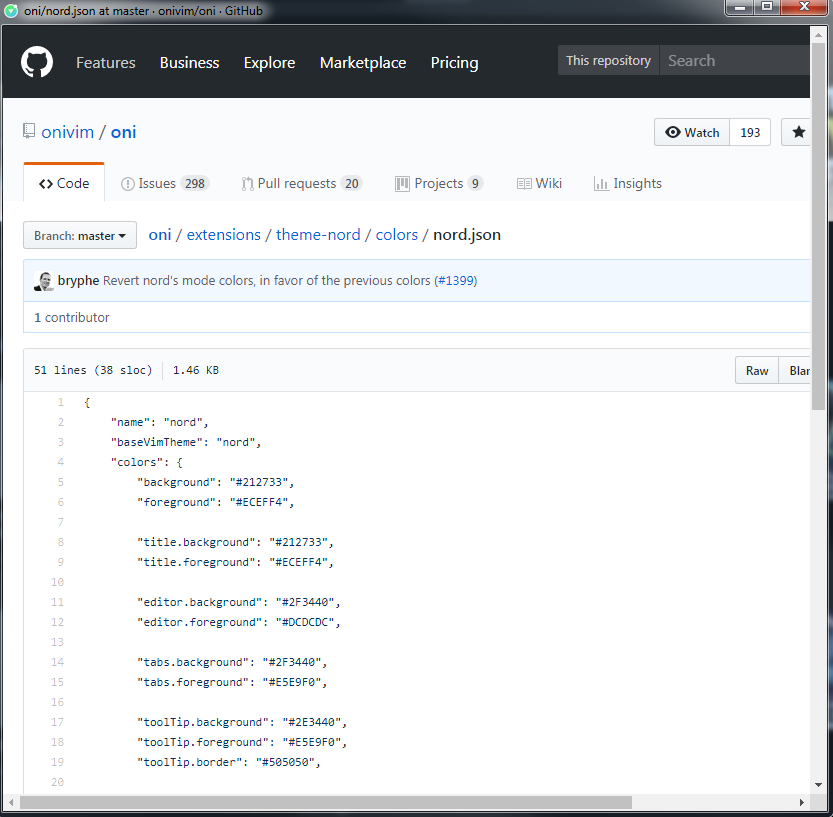Click the Pull requests icon
The height and width of the screenshot is (817, 833).
click(247, 183)
